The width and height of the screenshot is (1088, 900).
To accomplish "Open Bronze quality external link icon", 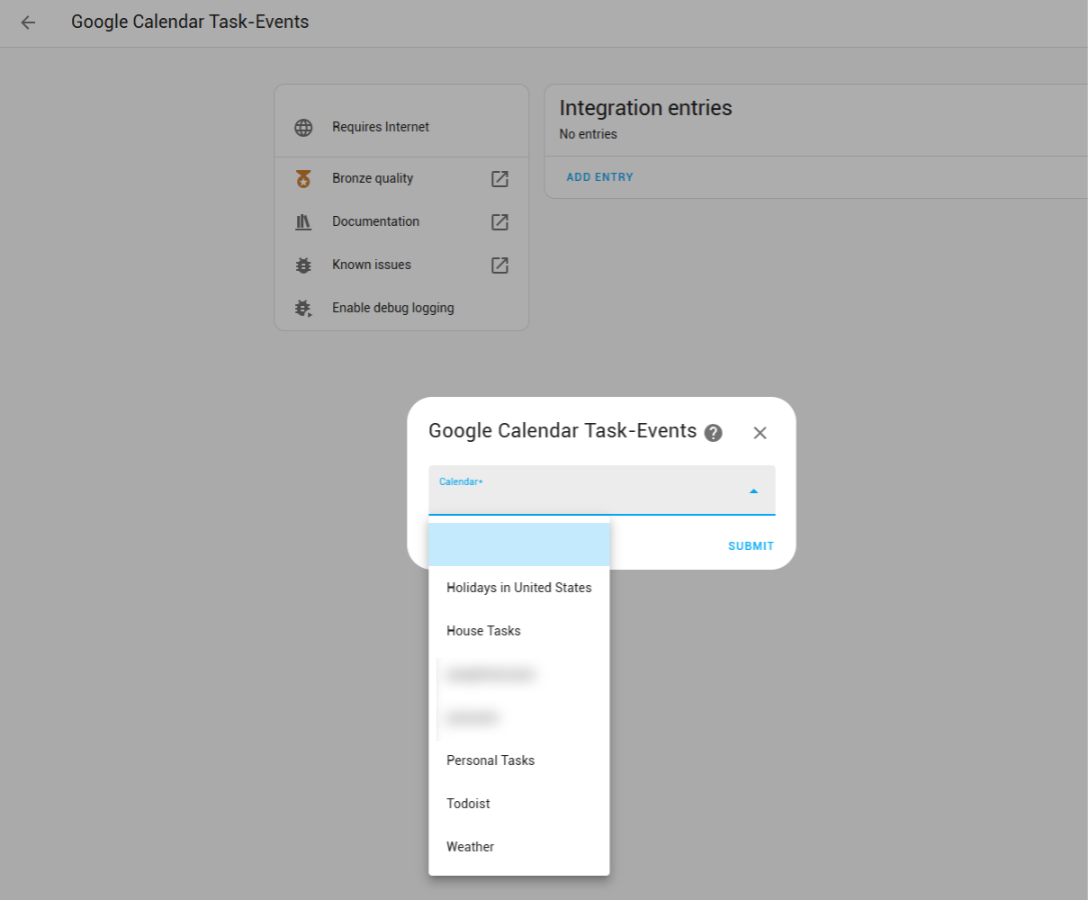I will 500,179.
